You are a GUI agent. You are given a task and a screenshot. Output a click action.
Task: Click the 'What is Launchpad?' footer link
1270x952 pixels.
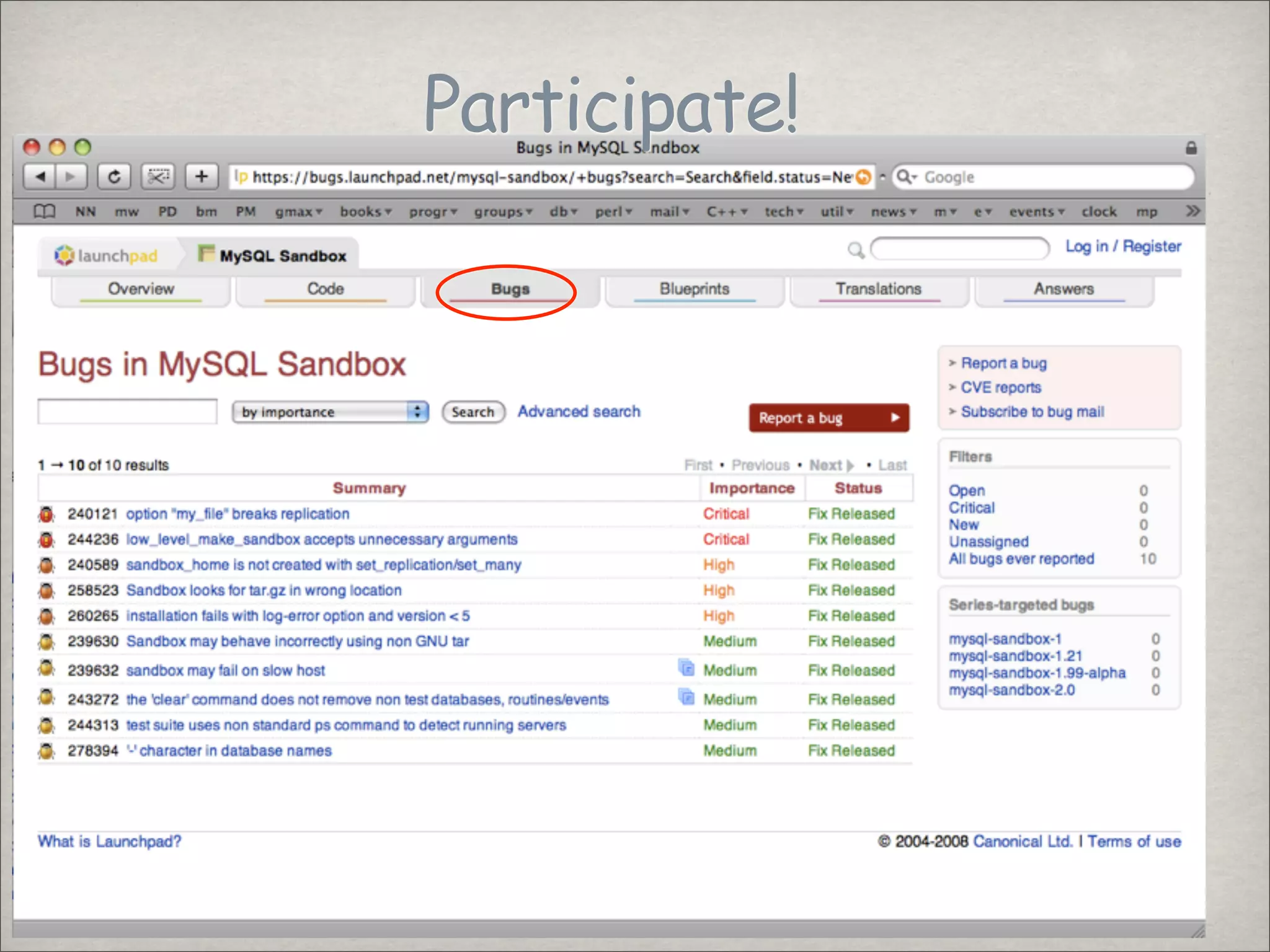click(x=109, y=842)
